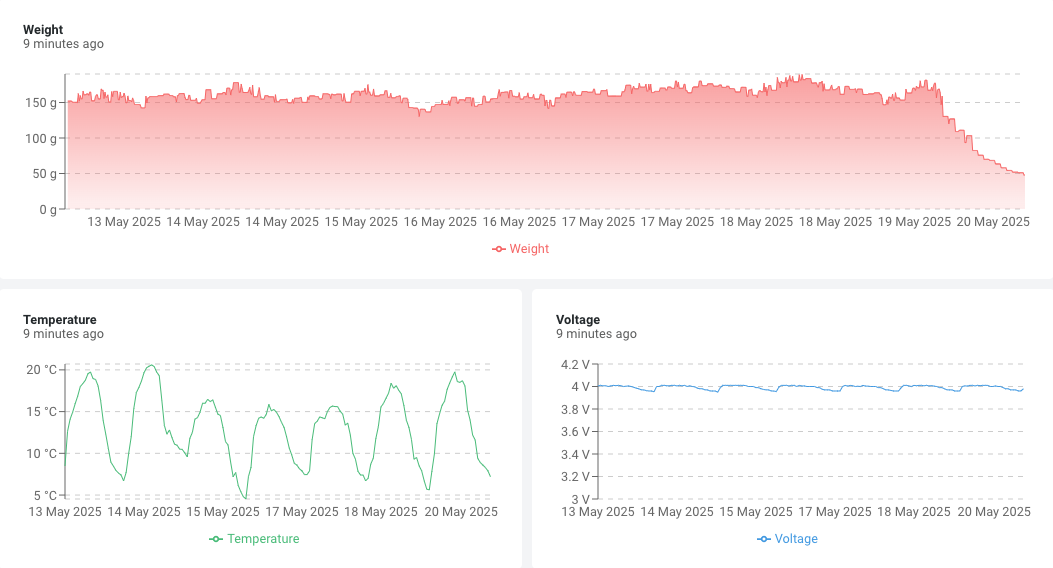Toggle the Temperature series legend label
This screenshot has height=568, width=1053.
click(x=263, y=539)
